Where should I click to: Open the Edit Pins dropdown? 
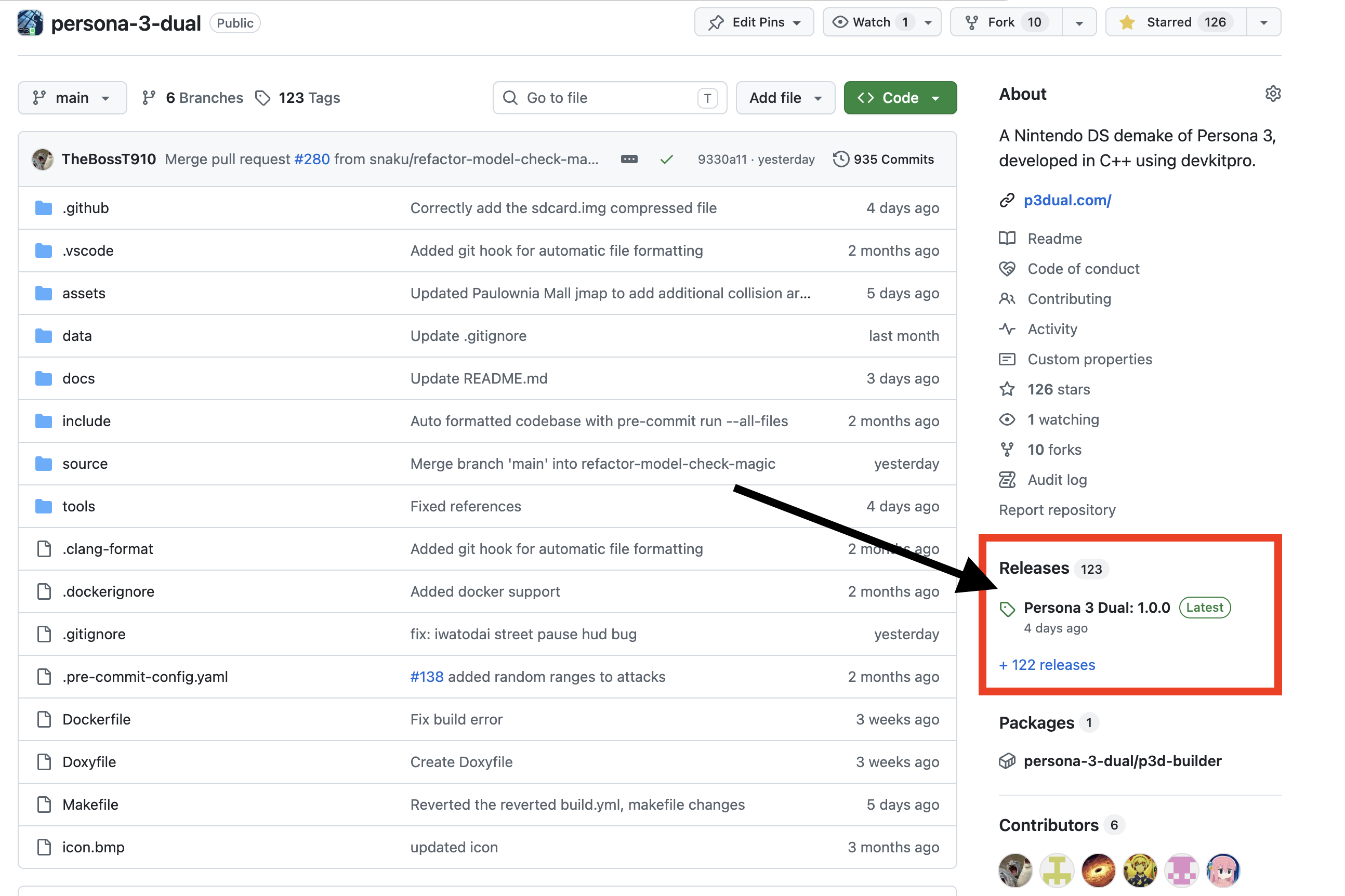[x=754, y=22]
